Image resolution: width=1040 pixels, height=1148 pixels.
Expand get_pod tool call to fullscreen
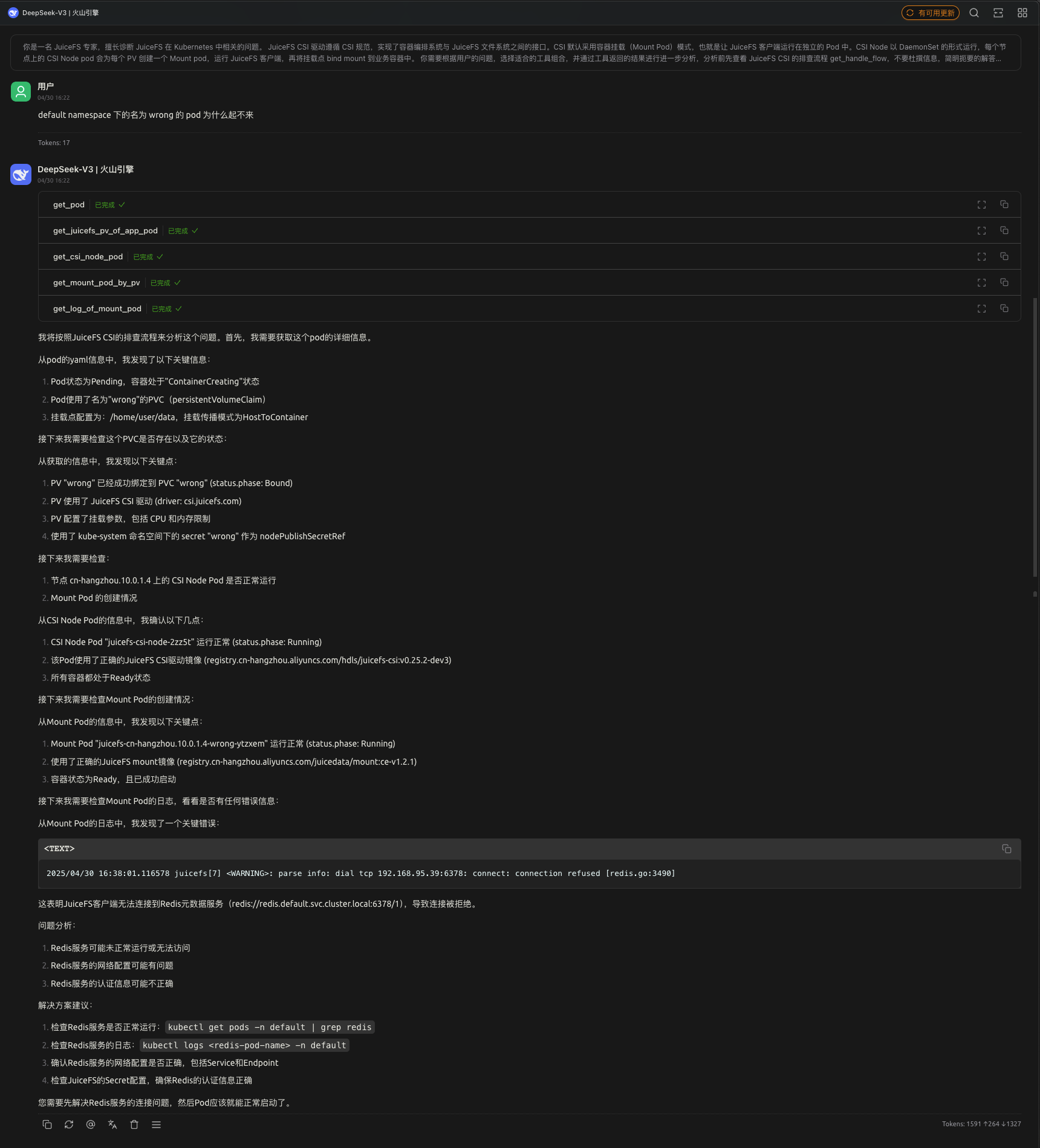981,204
